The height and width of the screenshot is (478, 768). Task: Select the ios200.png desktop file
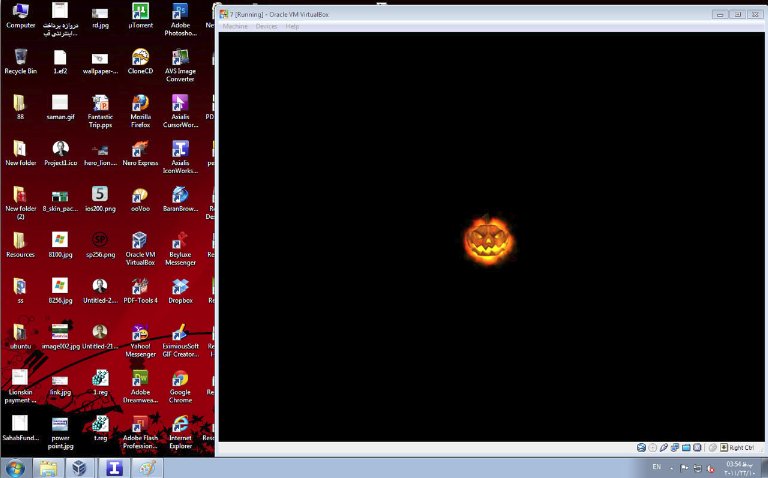point(100,199)
